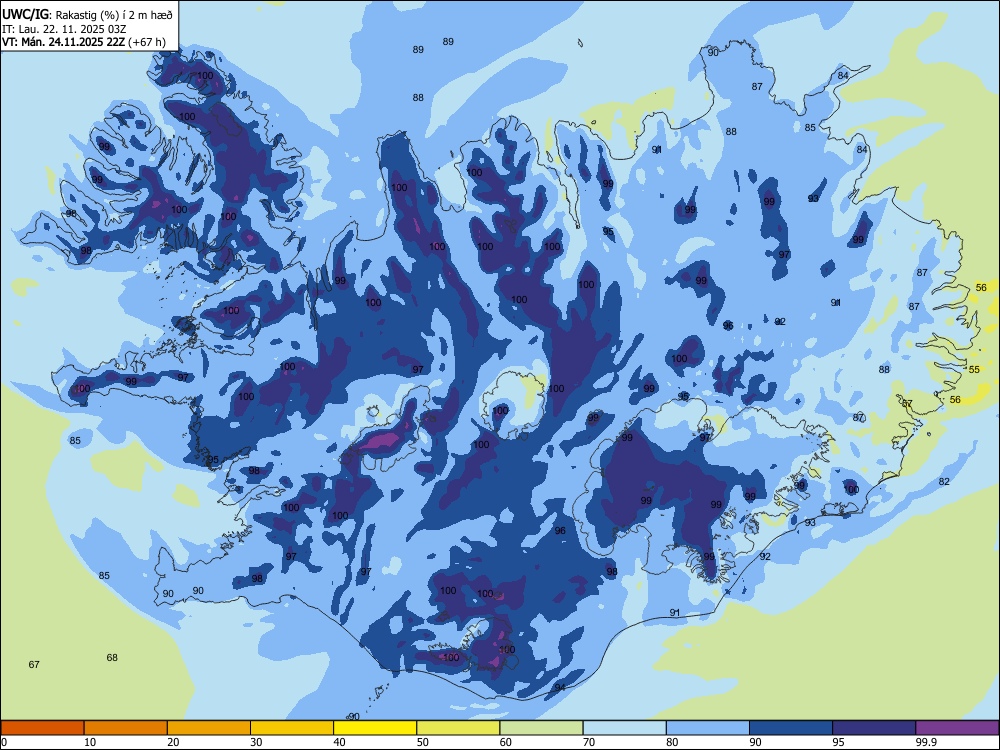Click the light blue 70–80 legend swatch
Viewport: 1000px width, 750px height.
pyautogui.click(x=624, y=728)
